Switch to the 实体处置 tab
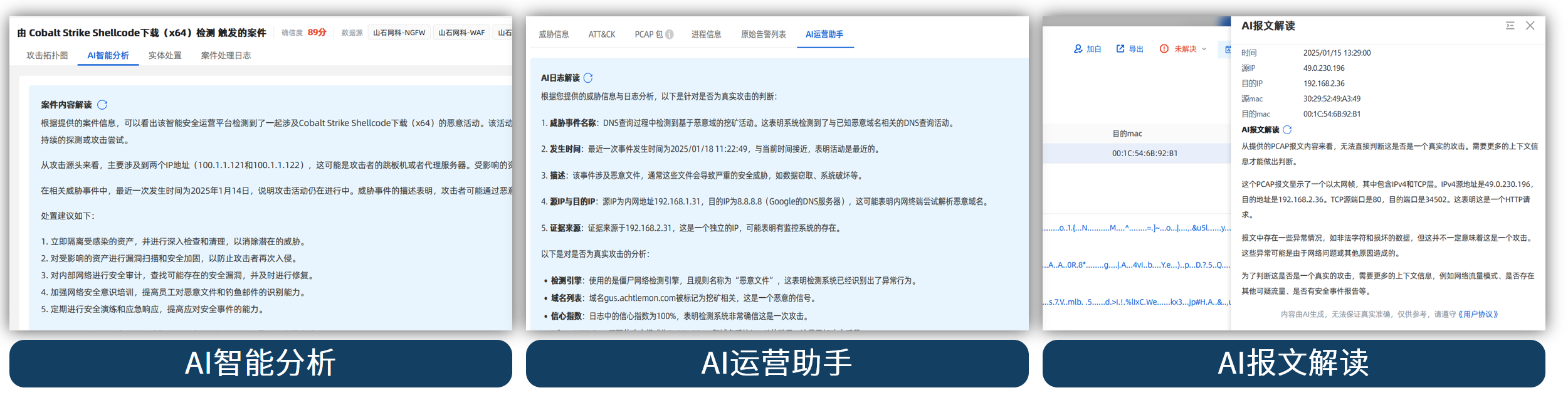 [x=165, y=55]
